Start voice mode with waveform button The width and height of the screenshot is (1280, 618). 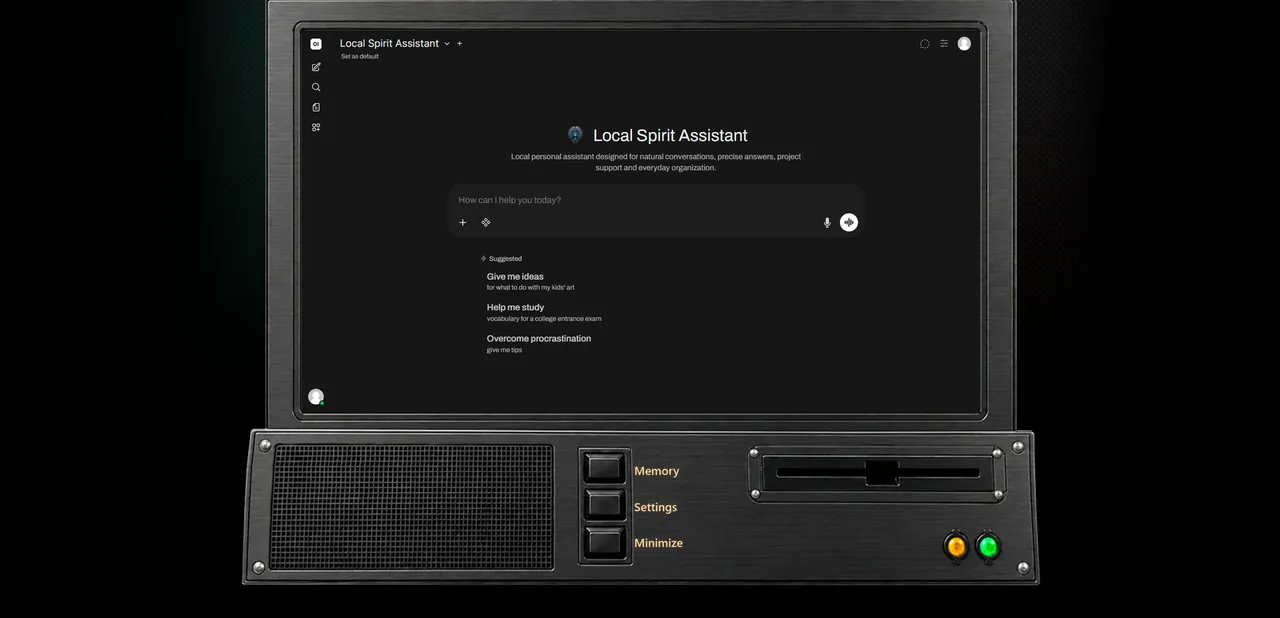[x=849, y=222]
